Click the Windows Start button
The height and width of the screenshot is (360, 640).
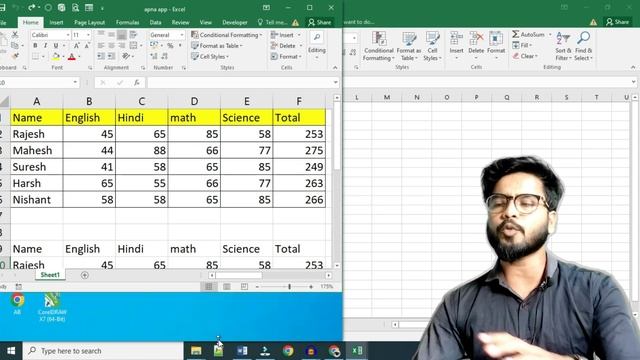pos(11,351)
